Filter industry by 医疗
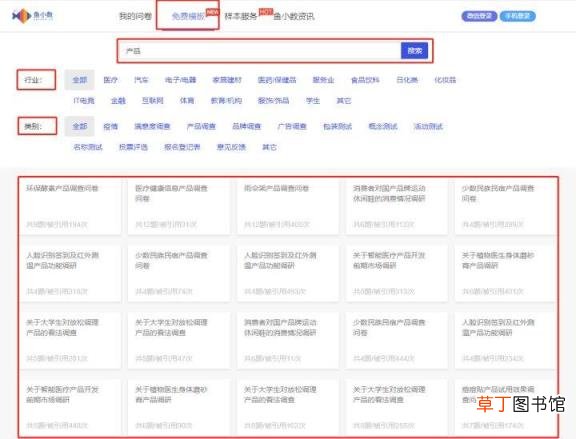 (x=111, y=80)
